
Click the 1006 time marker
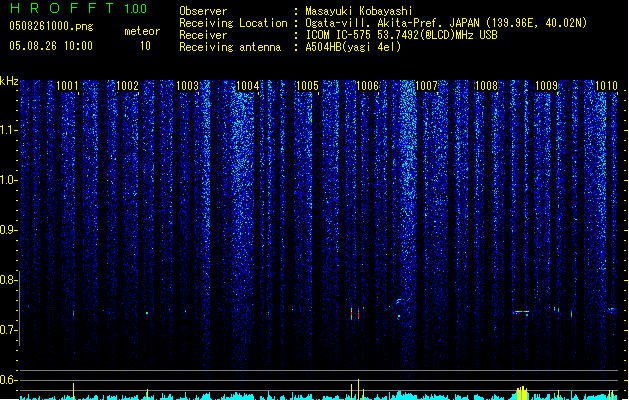tap(367, 86)
